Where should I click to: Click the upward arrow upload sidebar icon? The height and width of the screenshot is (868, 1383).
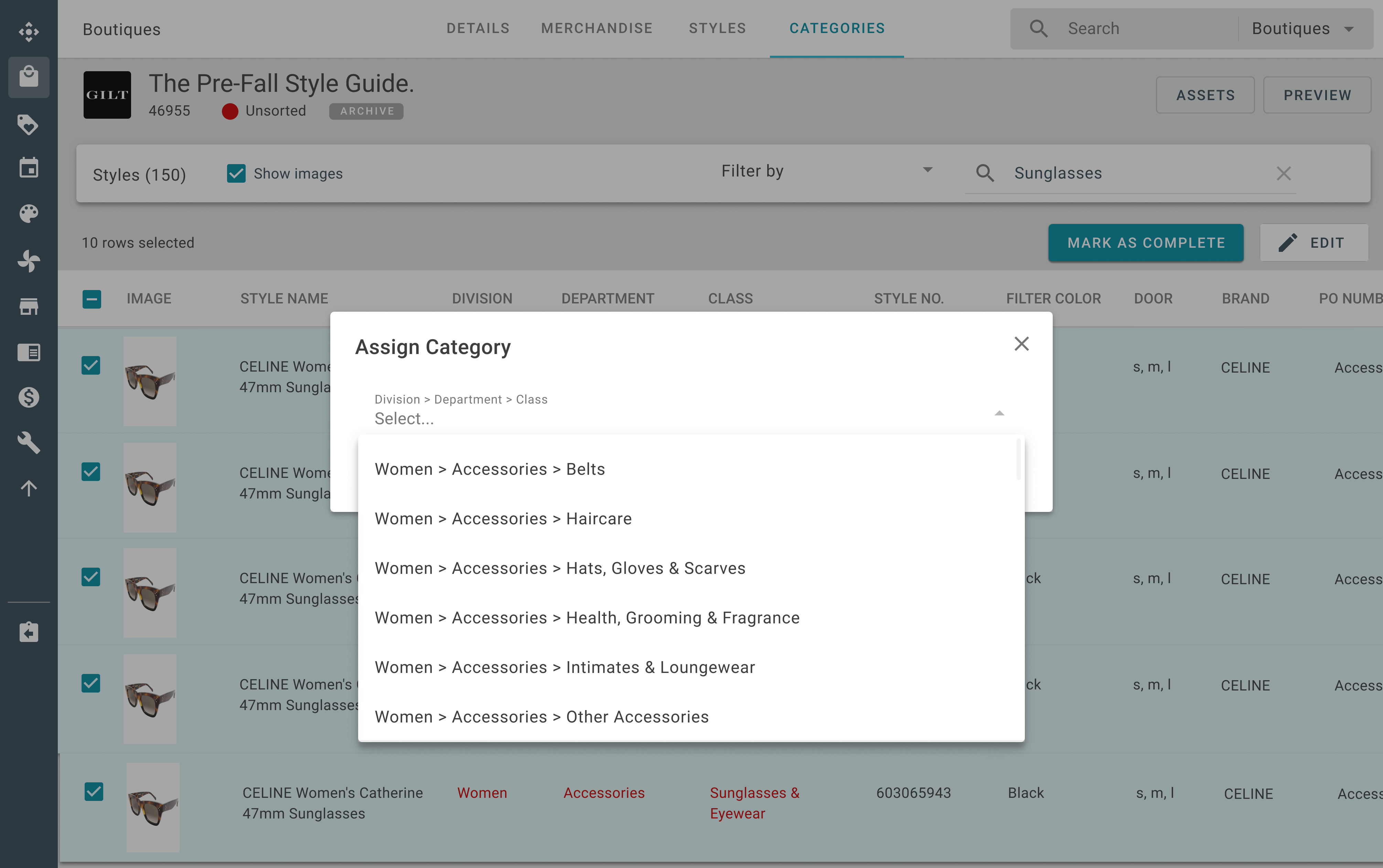[x=29, y=488]
